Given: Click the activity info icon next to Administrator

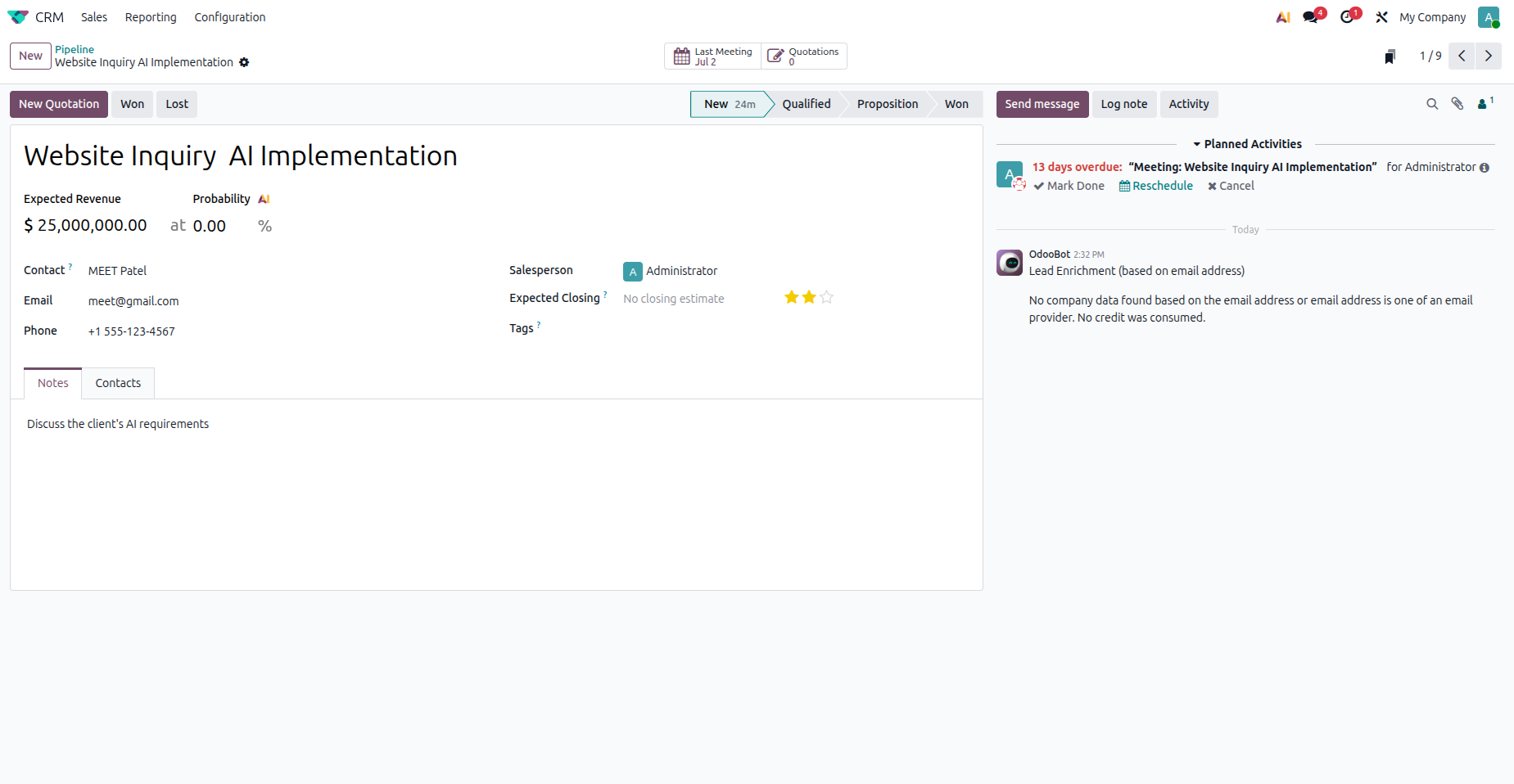Looking at the screenshot, I should tap(1485, 168).
